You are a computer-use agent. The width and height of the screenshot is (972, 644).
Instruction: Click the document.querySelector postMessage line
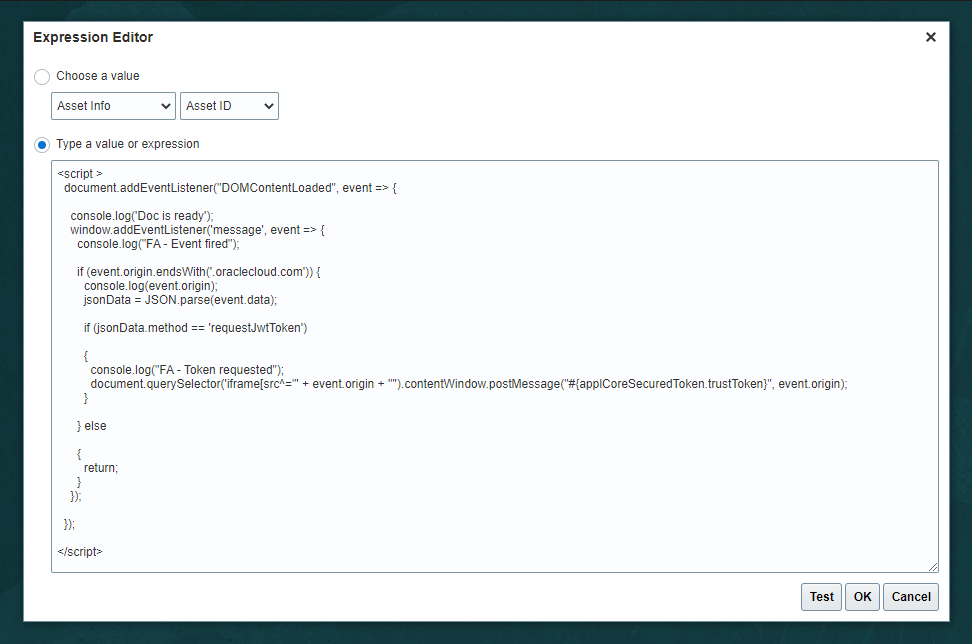click(468, 383)
